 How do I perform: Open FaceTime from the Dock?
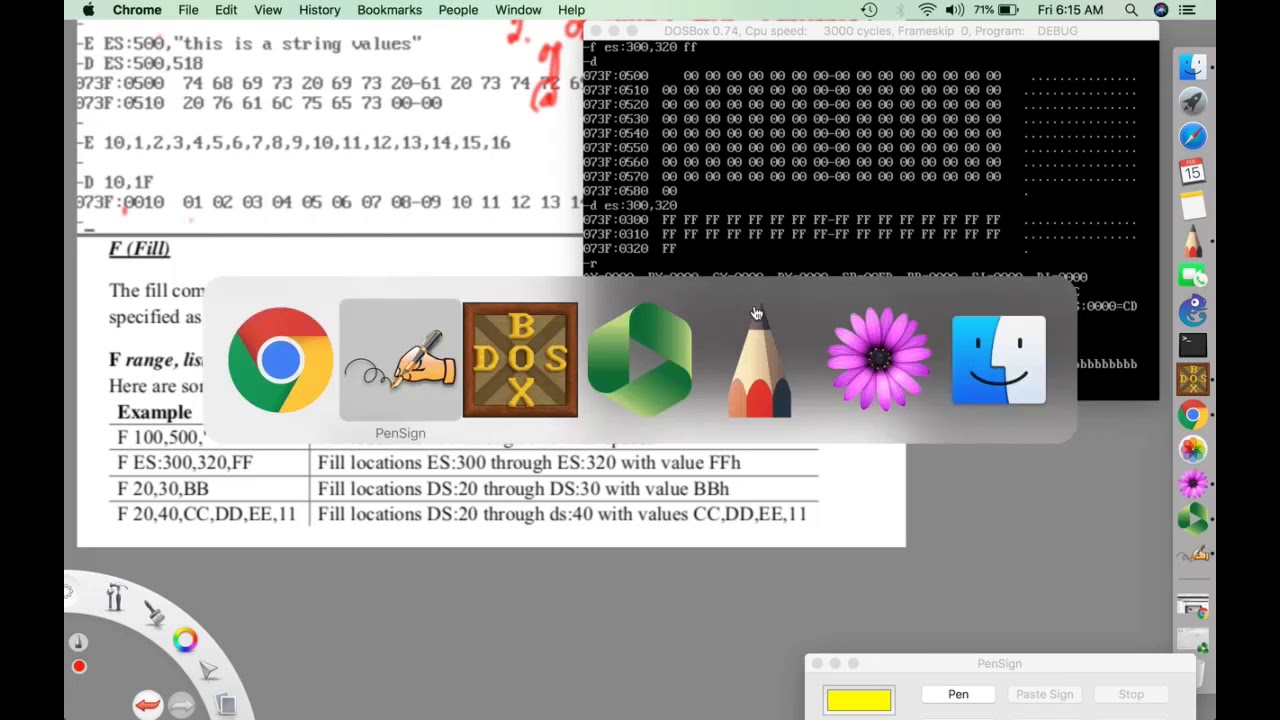(x=1193, y=276)
